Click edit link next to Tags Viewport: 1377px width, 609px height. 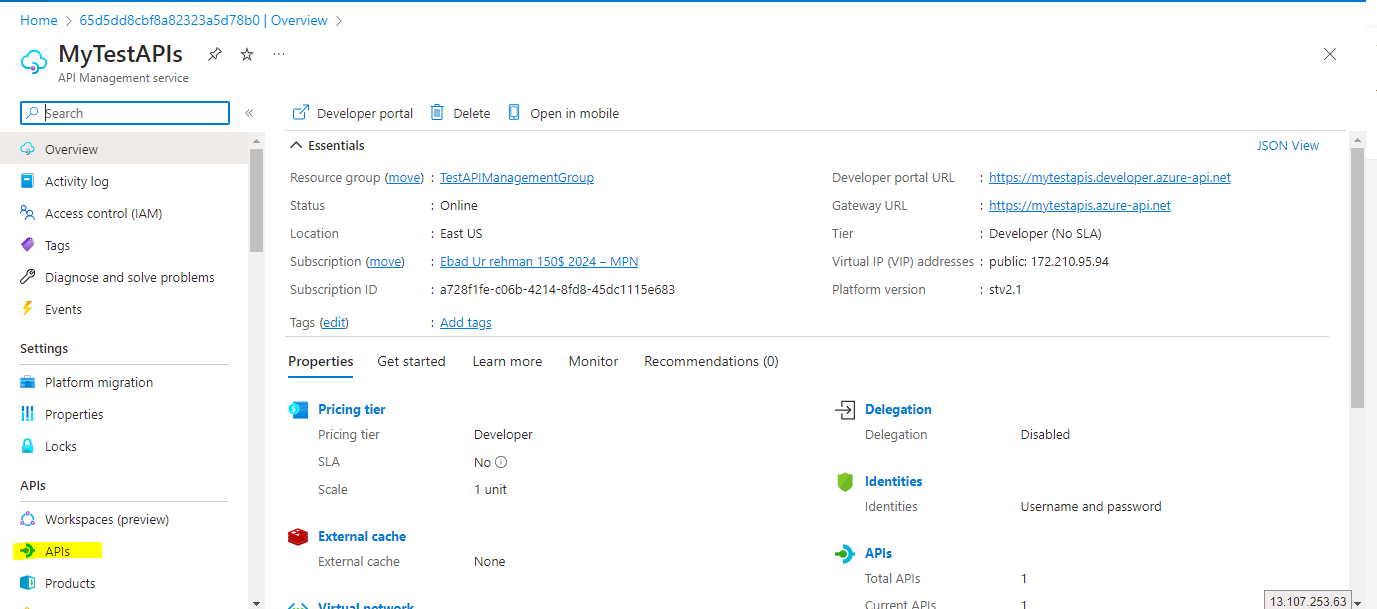pos(334,322)
